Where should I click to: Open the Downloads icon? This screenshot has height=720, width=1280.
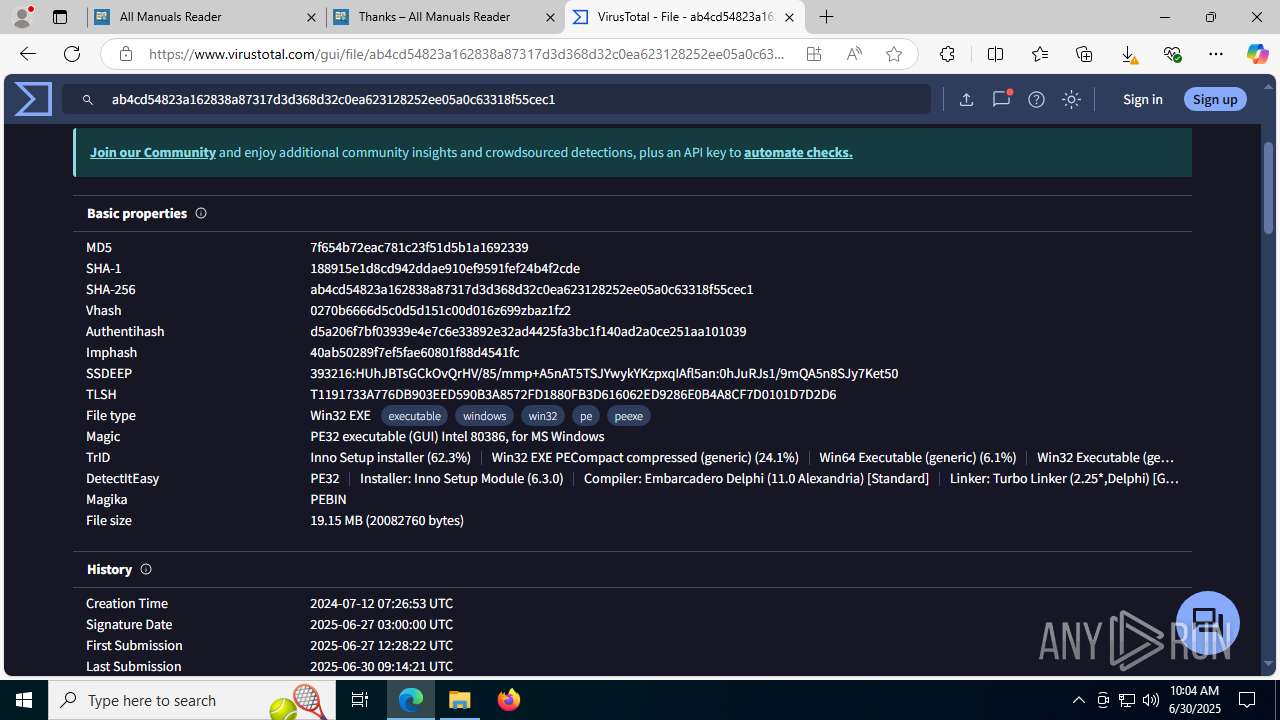(x=1128, y=54)
